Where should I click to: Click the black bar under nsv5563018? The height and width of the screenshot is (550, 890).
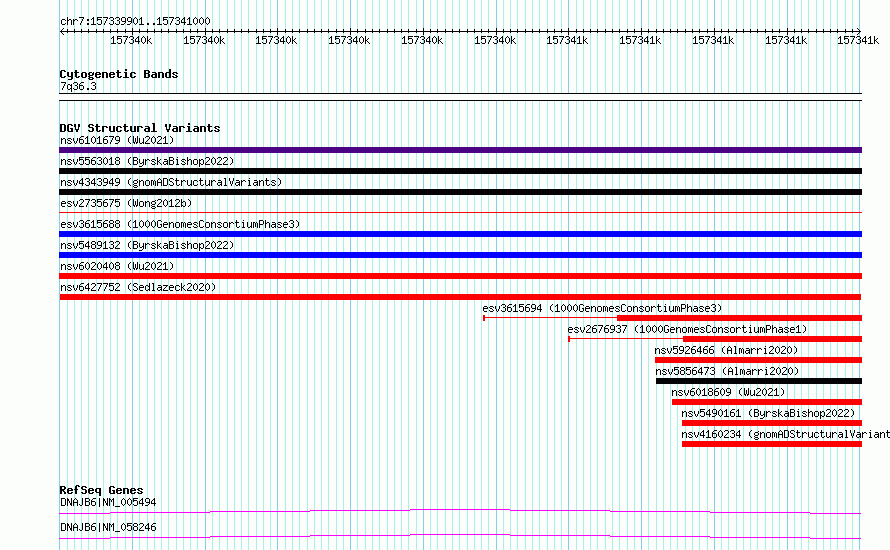click(x=460, y=171)
